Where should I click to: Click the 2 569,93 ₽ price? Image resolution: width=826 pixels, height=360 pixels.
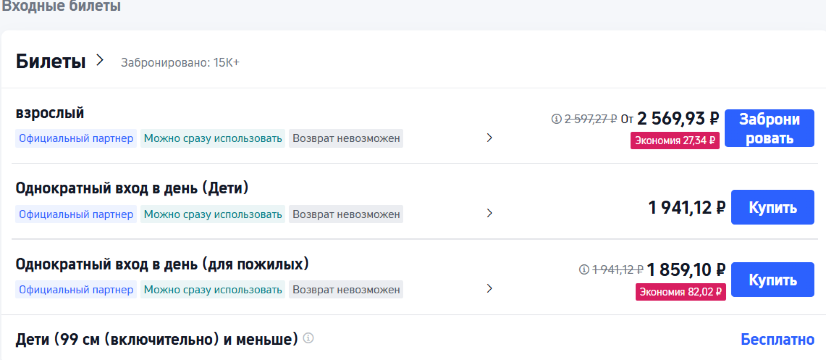tap(678, 119)
